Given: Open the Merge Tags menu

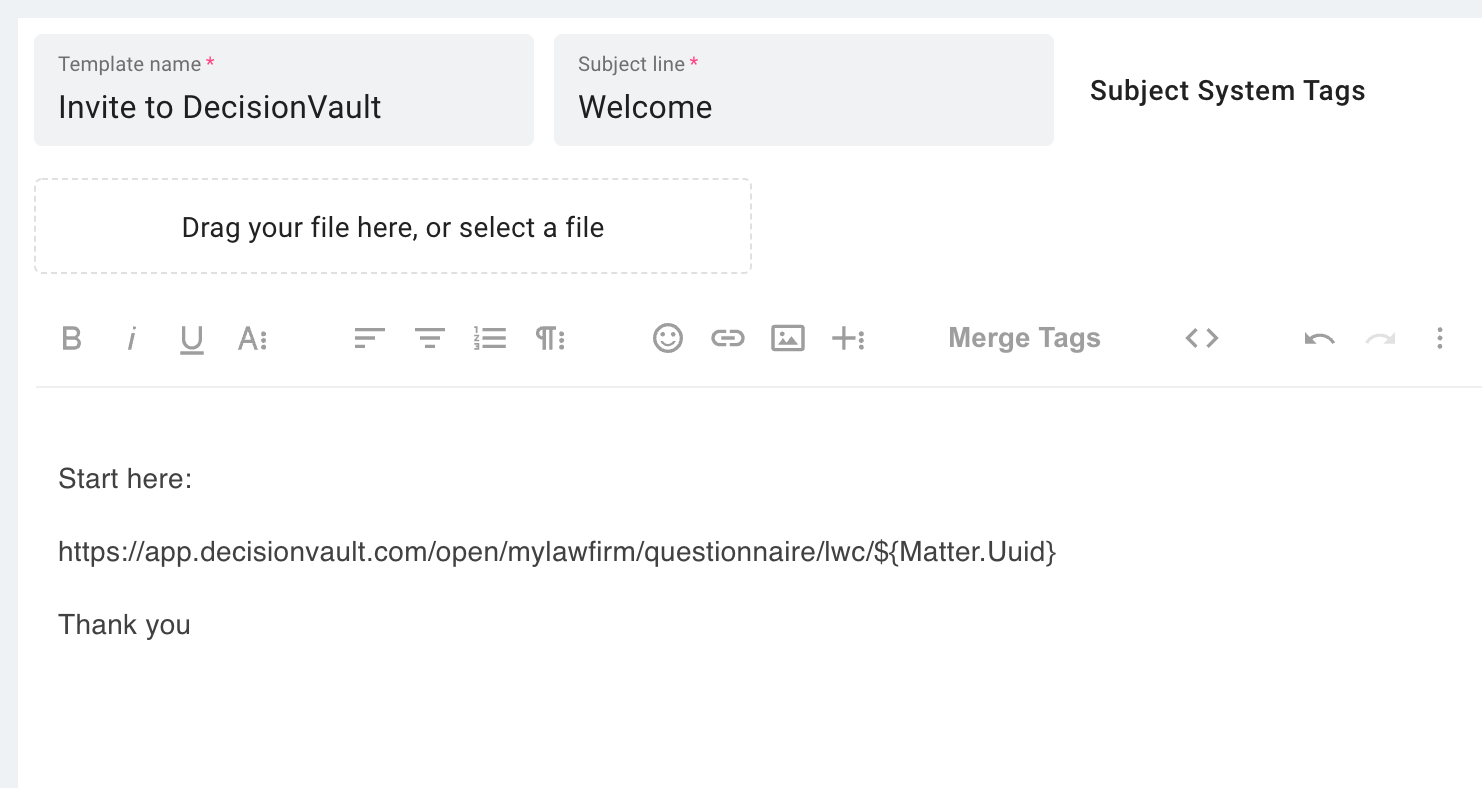Looking at the screenshot, I should click(1023, 338).
